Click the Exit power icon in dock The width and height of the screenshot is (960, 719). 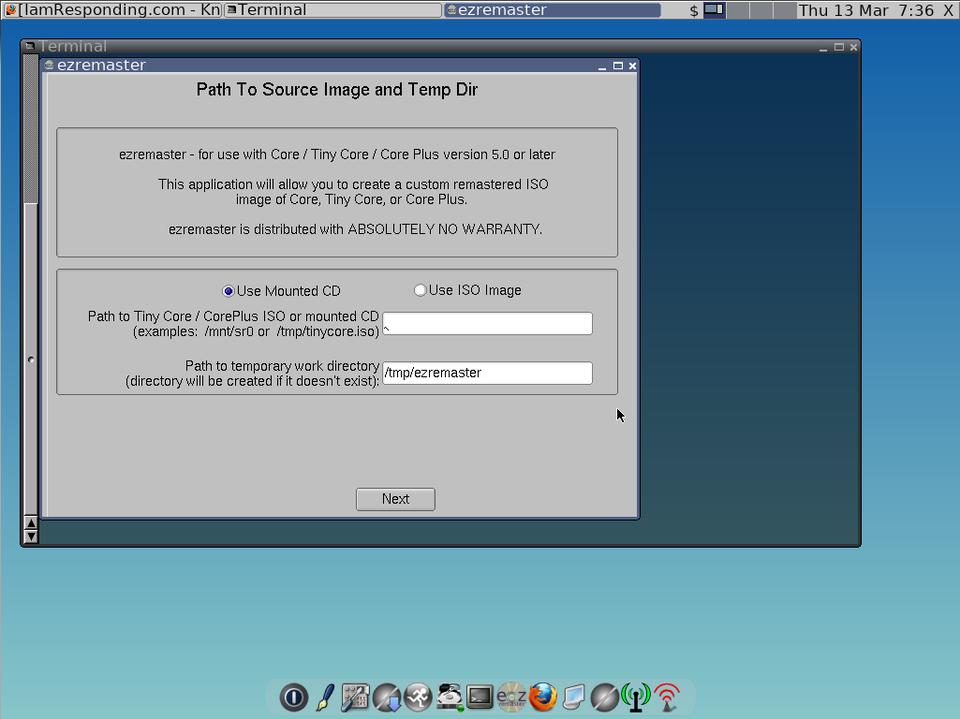tap(293, 697)
